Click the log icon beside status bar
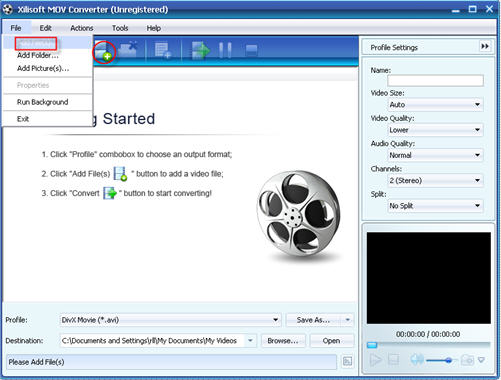Image resolution: width=501 pixels, height=380 pixels. (x=347, y=361)
